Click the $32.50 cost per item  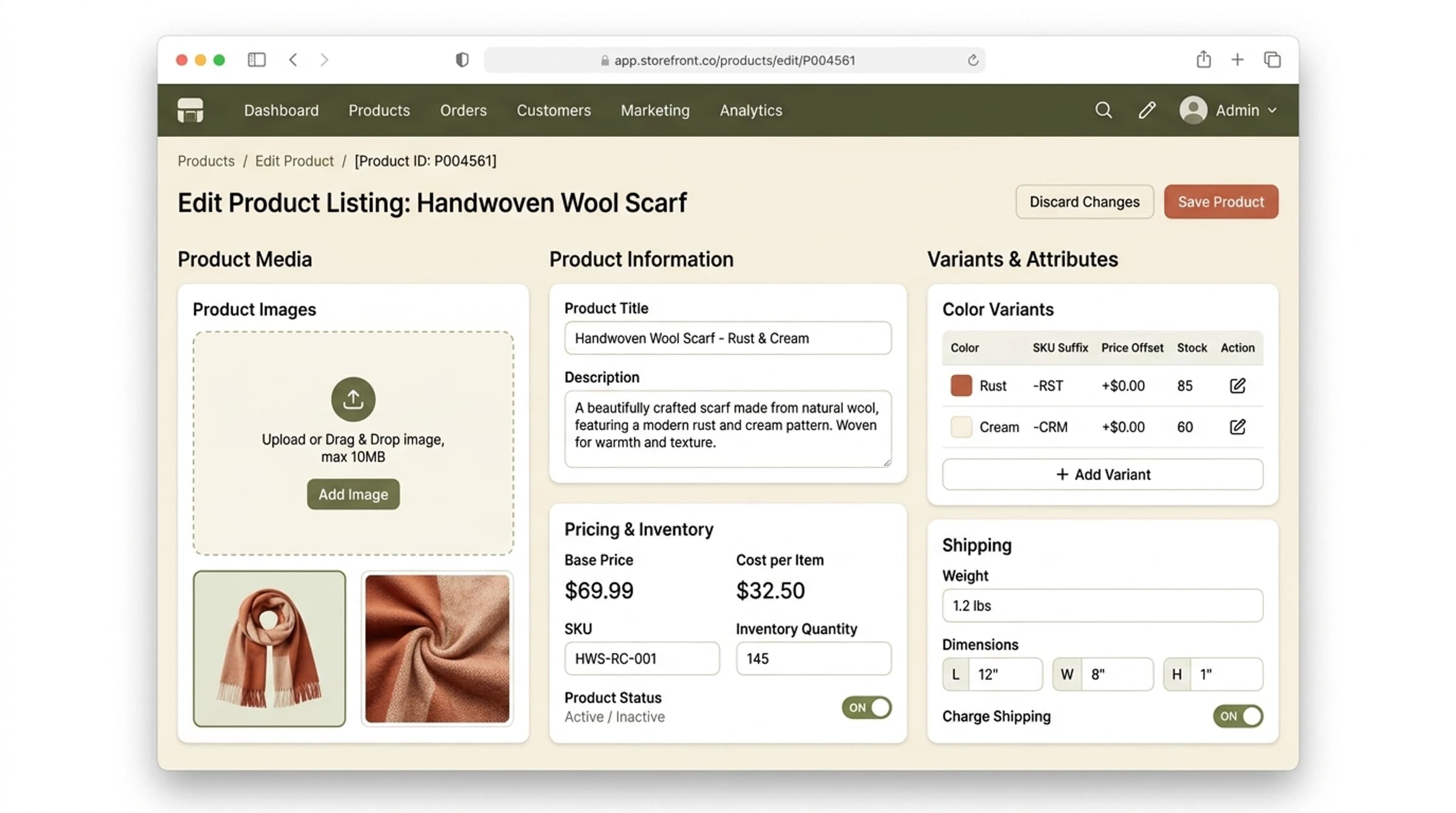(x=770, y=590)
